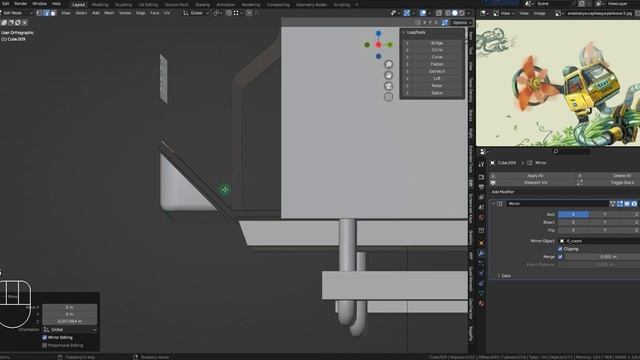Toggle the Clipping checkbox
The image size is (640, 360).
pyautogui.click(x=560, y=249)
